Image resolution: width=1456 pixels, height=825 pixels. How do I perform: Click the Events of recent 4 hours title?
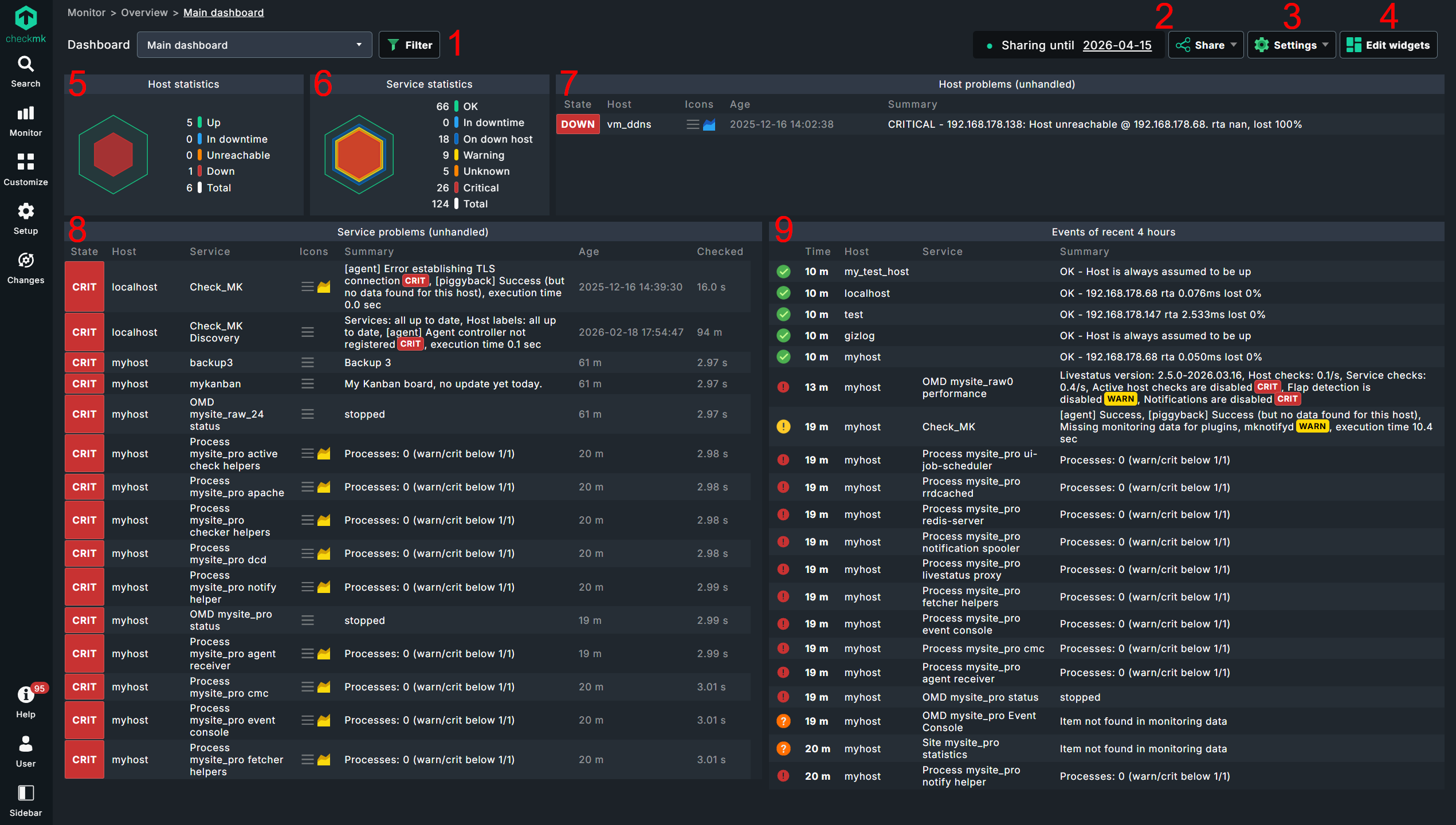tap(1113, 232)
